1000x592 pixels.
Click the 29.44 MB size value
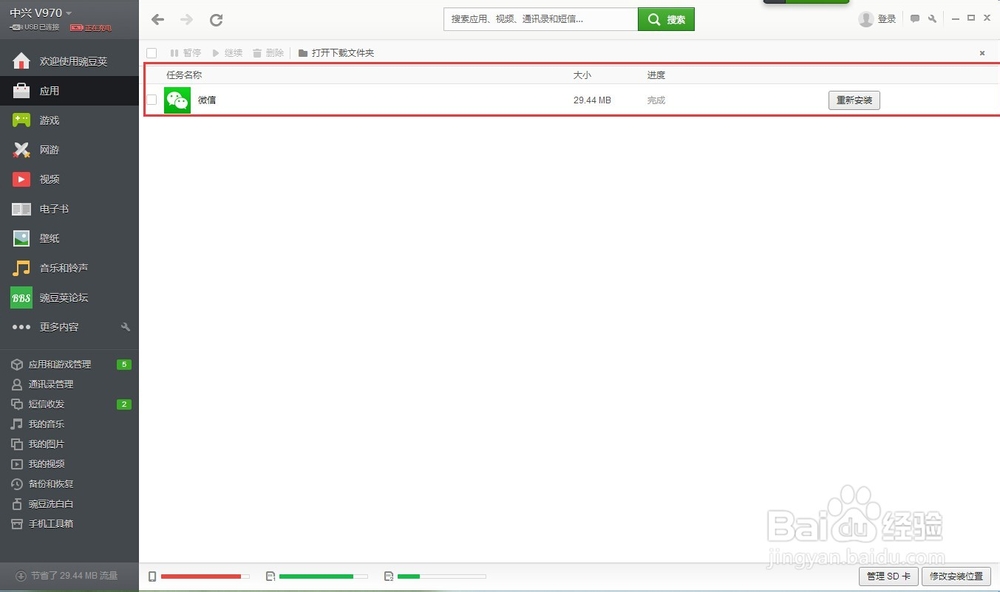(x=592, y=100)
